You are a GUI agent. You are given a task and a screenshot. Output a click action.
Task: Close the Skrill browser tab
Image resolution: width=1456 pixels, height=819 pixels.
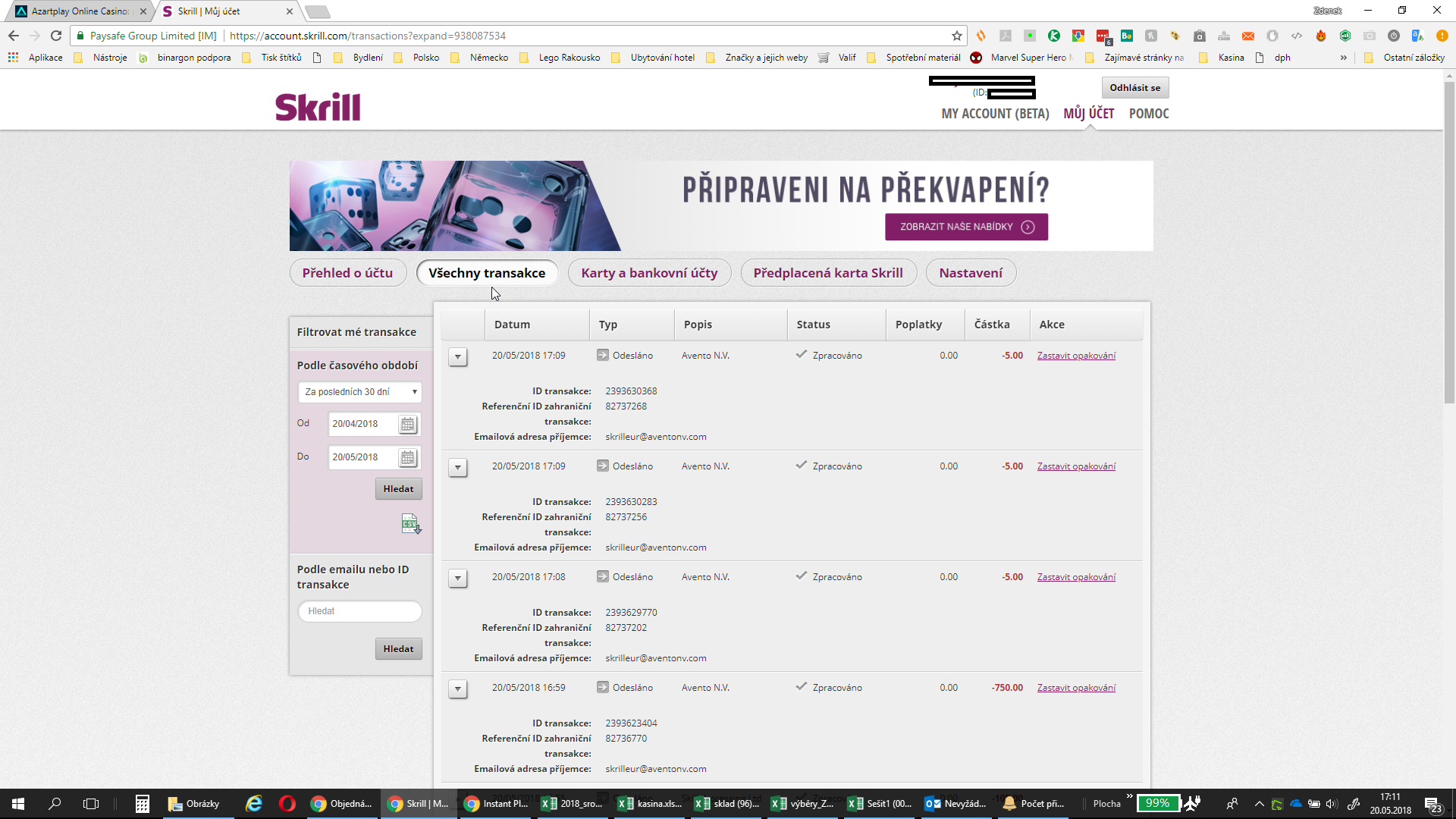[x=290, y=11]
